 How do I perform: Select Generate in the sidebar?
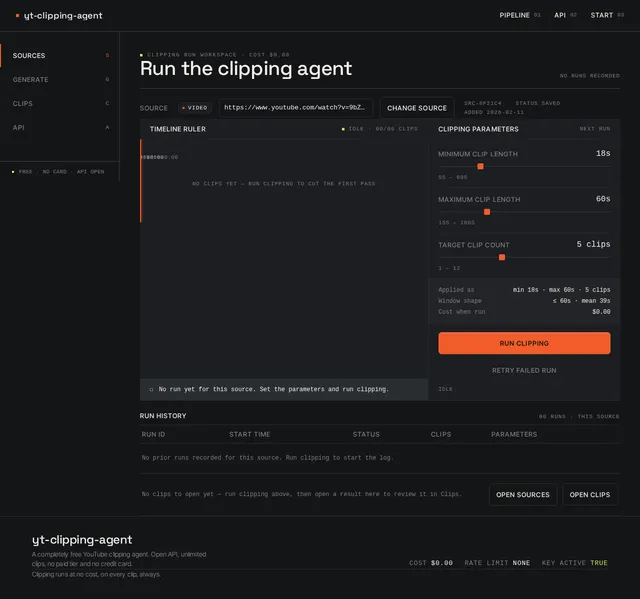pos(60,80)
